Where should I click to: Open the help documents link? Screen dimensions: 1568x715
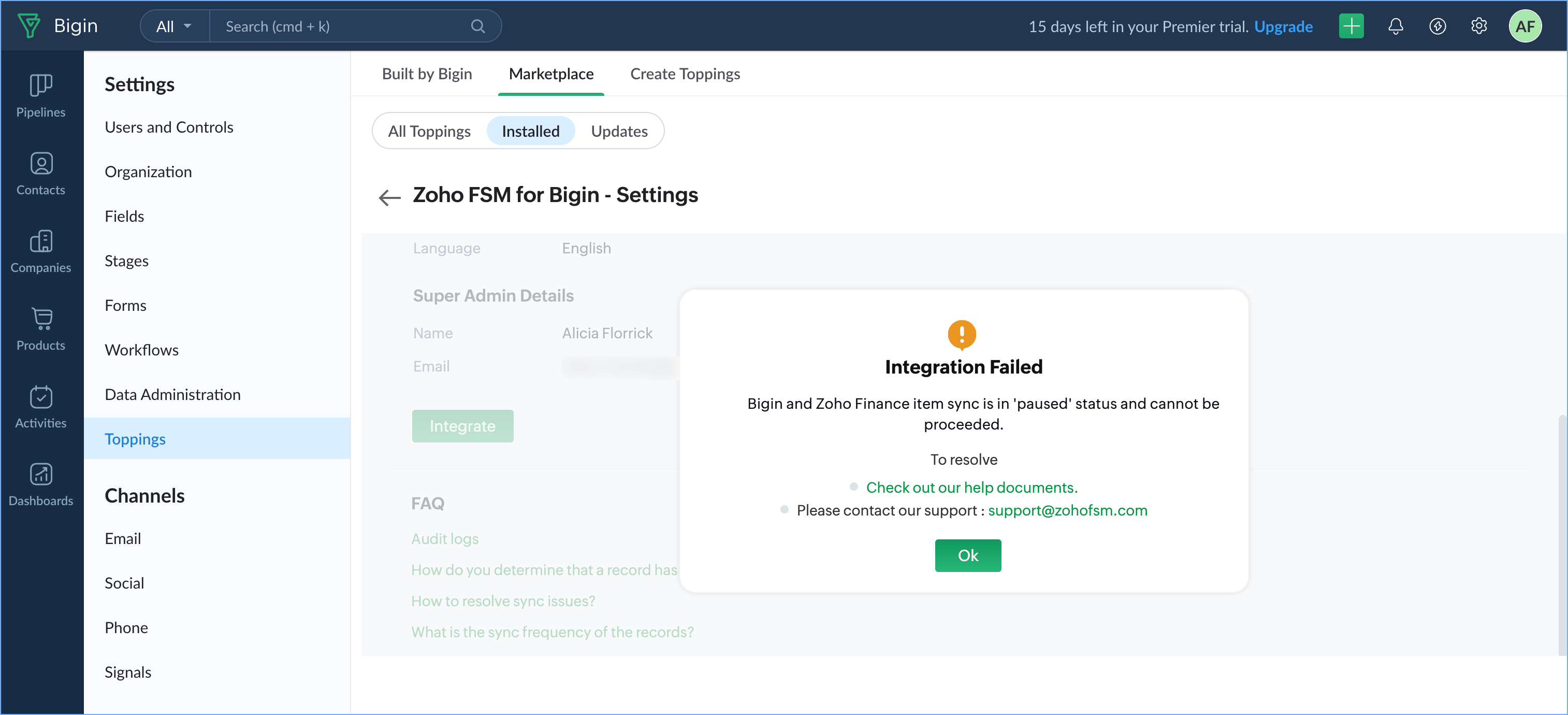tap(971, 487)
